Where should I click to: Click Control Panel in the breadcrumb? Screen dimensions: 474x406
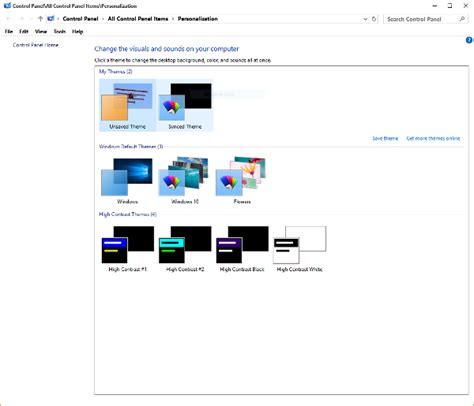coord(80,19)
